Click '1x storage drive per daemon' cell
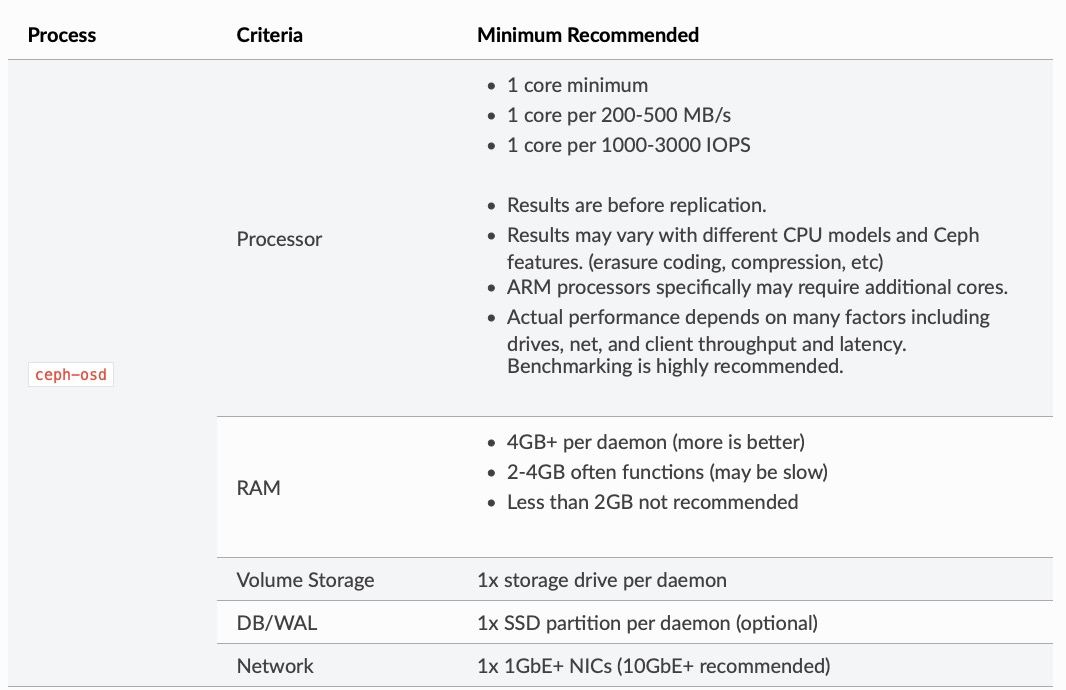The width and height of the screenshot is (1066, 690). click(602, 580)
